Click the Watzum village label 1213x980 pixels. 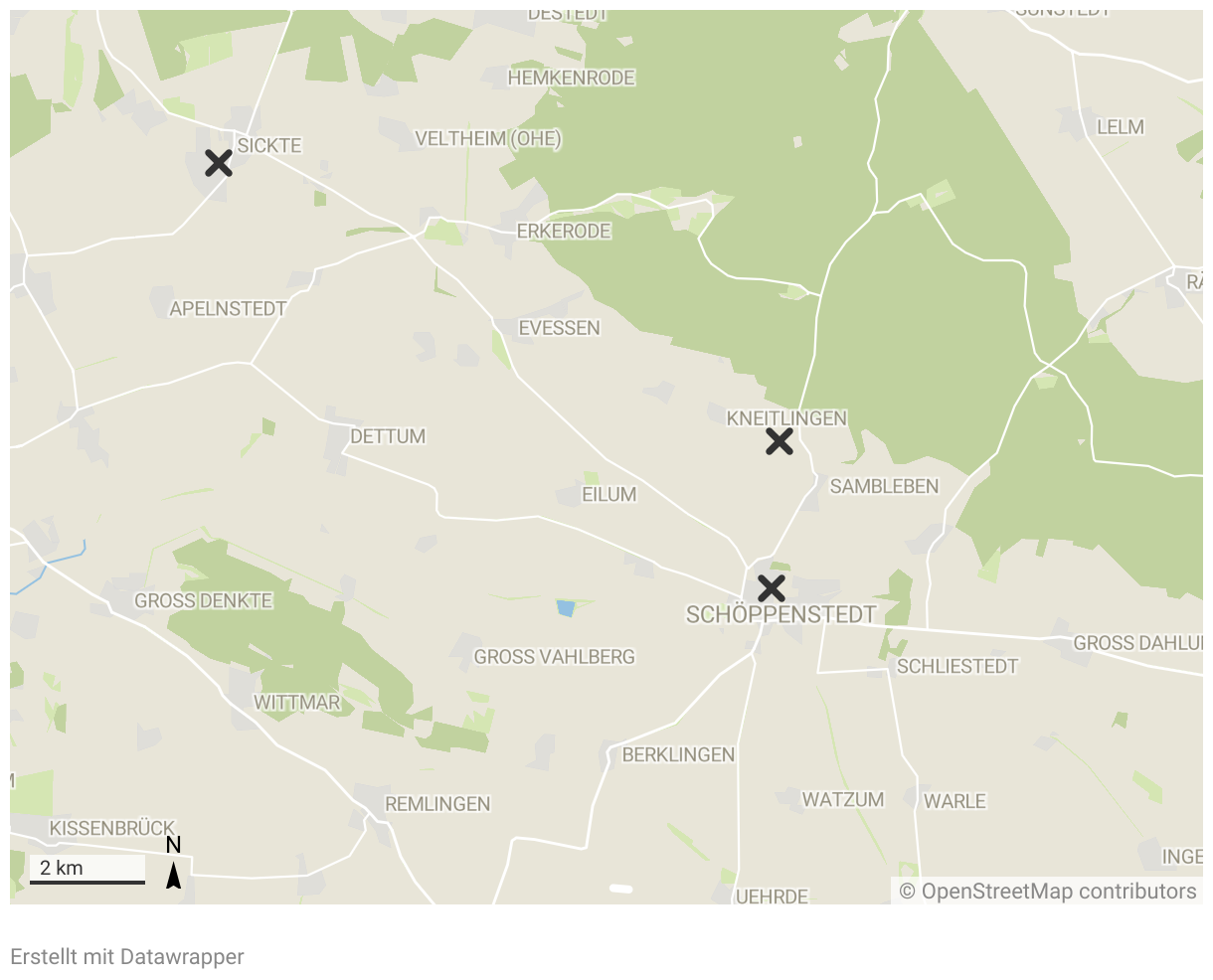click(843, 800)
